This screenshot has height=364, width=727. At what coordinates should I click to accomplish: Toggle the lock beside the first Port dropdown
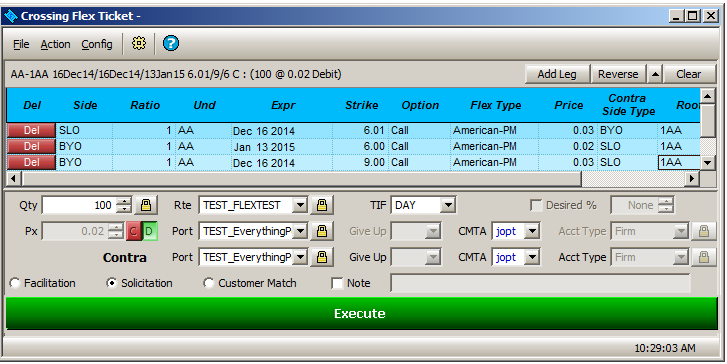[x=322, y=231]
